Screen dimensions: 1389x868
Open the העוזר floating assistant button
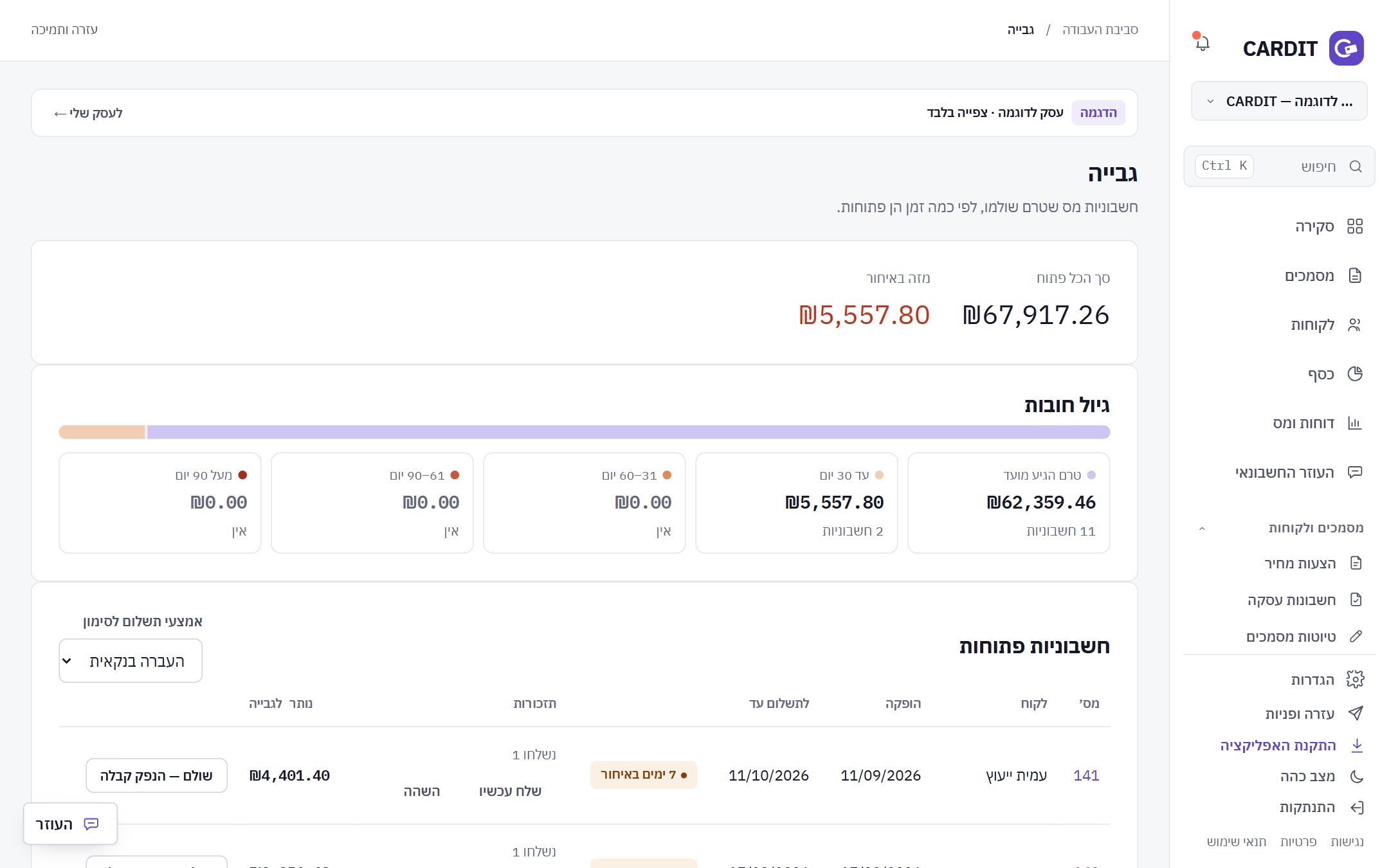(70, 824)
